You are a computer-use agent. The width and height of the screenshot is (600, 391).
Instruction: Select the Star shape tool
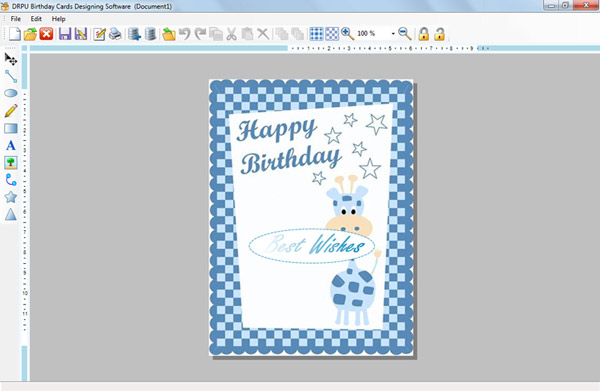[x=11, y=197]
